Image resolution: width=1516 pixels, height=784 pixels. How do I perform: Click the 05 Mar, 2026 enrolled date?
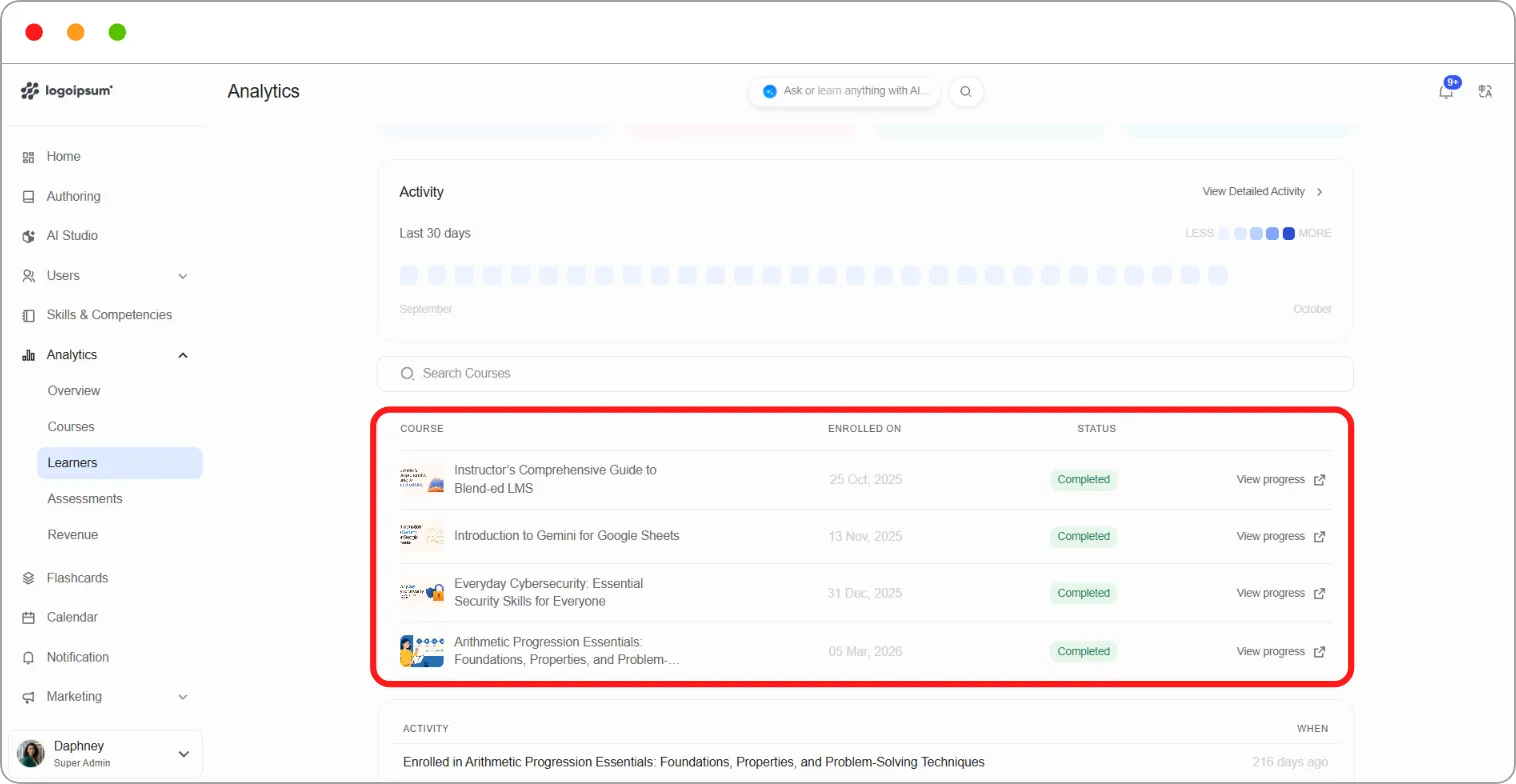866,652
